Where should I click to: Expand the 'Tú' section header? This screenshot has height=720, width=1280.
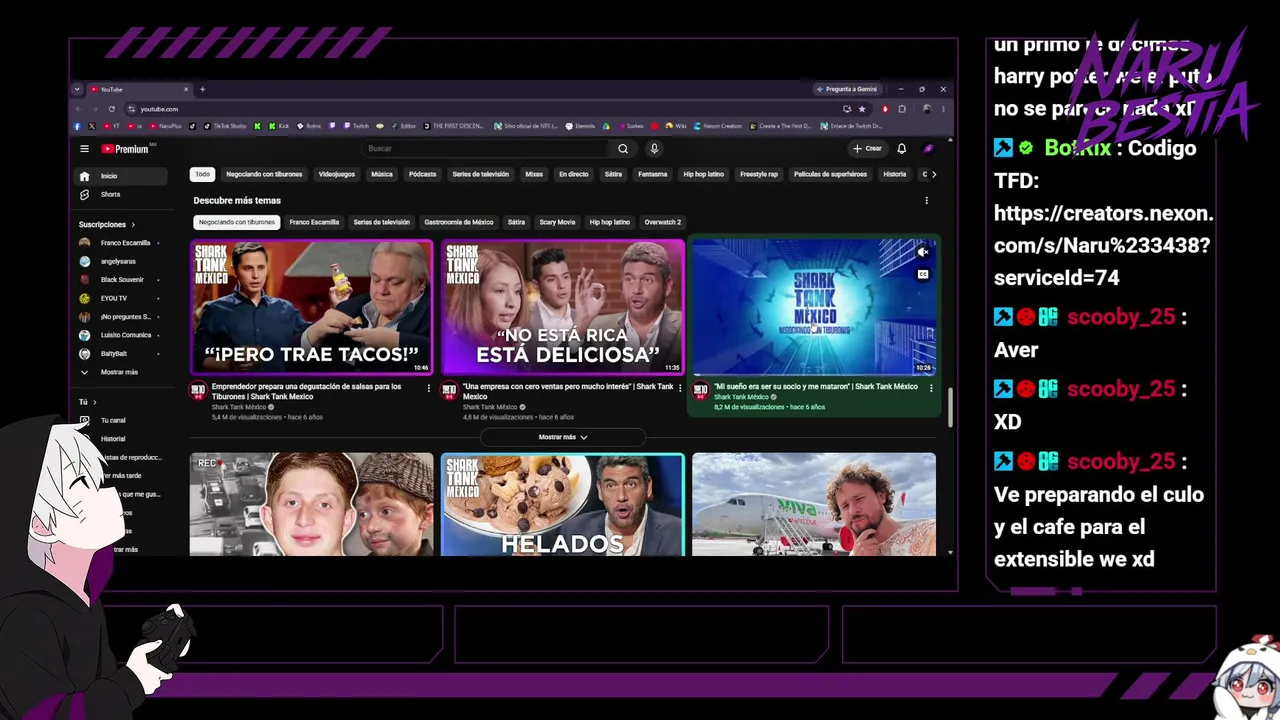point(87,402)
